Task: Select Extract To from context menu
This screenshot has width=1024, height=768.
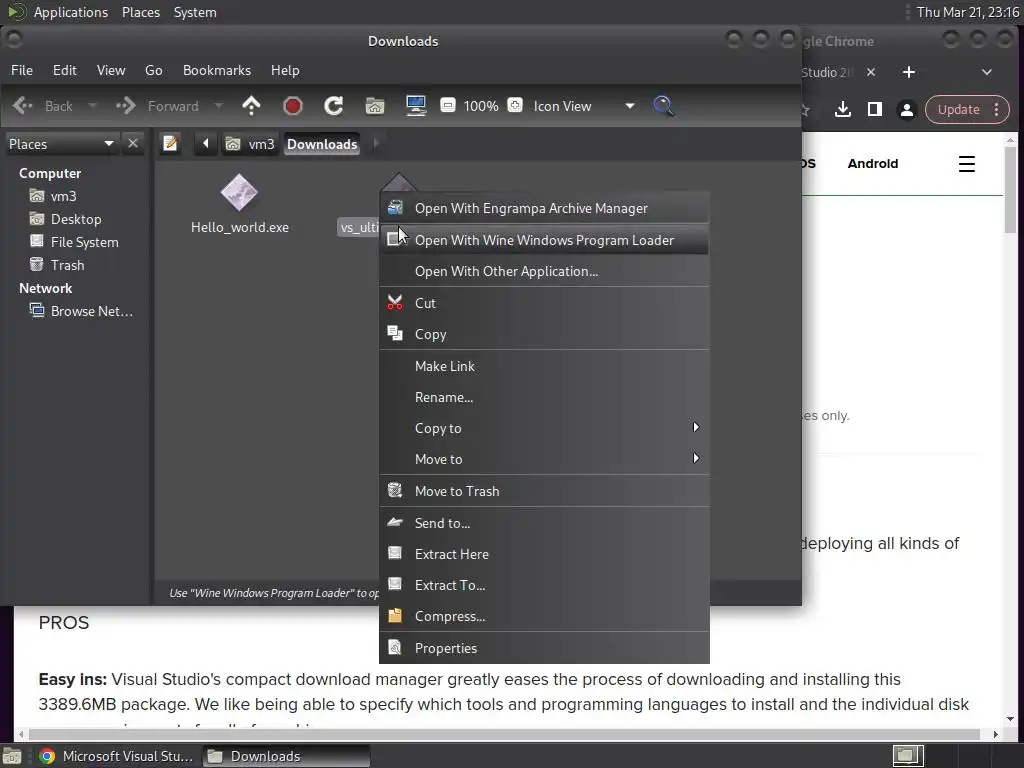Action: pos(544,585)
